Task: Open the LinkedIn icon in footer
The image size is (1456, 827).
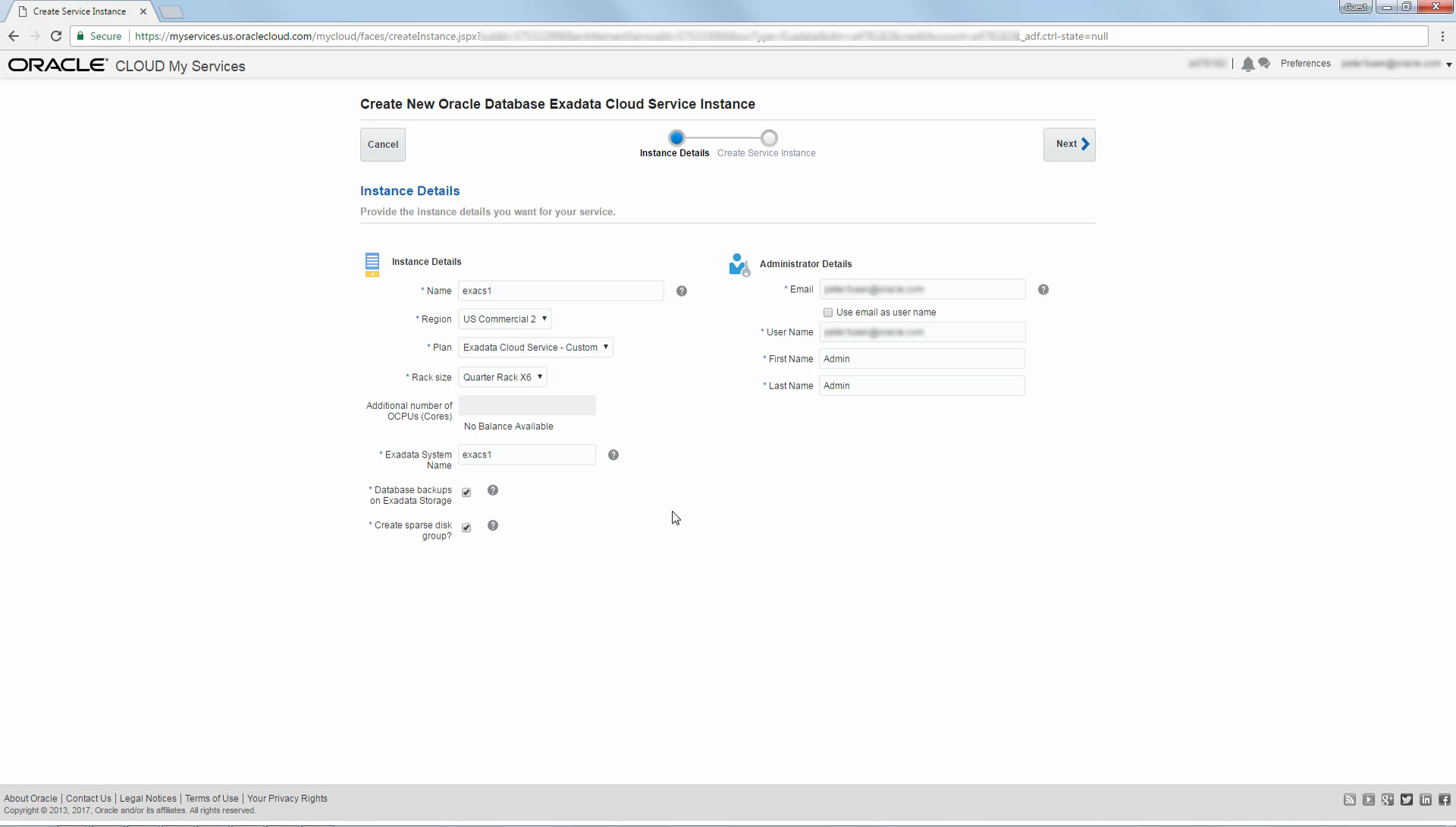Action: tap(1426, 800)
